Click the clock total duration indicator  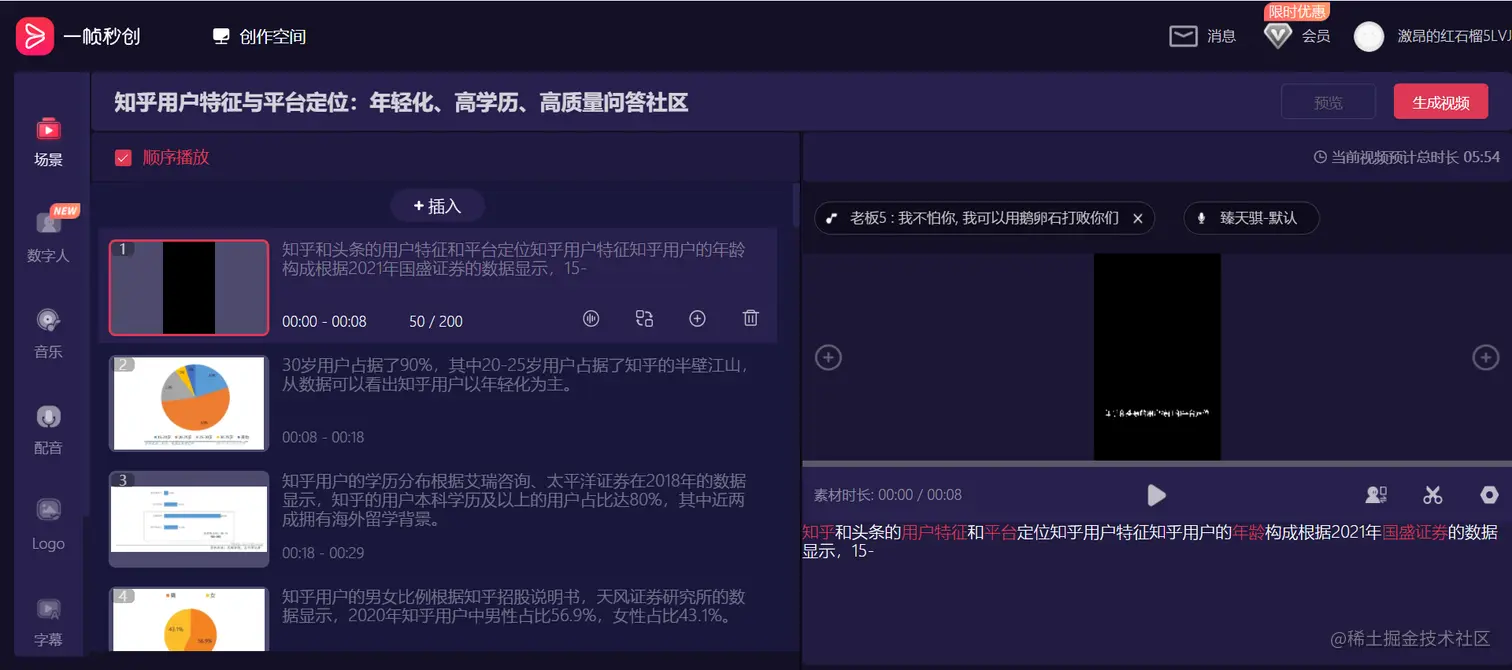point(1406,157)
